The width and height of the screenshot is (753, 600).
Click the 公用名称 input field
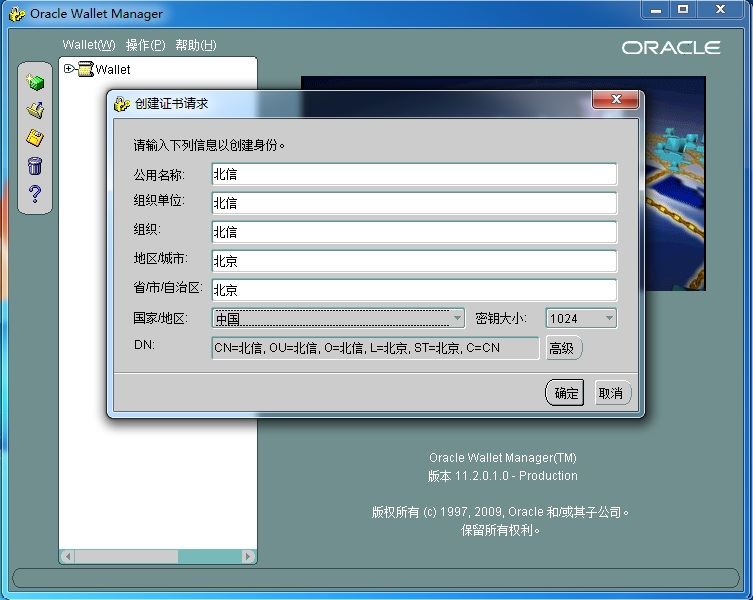pyautogui.click(x=414, y=174)
